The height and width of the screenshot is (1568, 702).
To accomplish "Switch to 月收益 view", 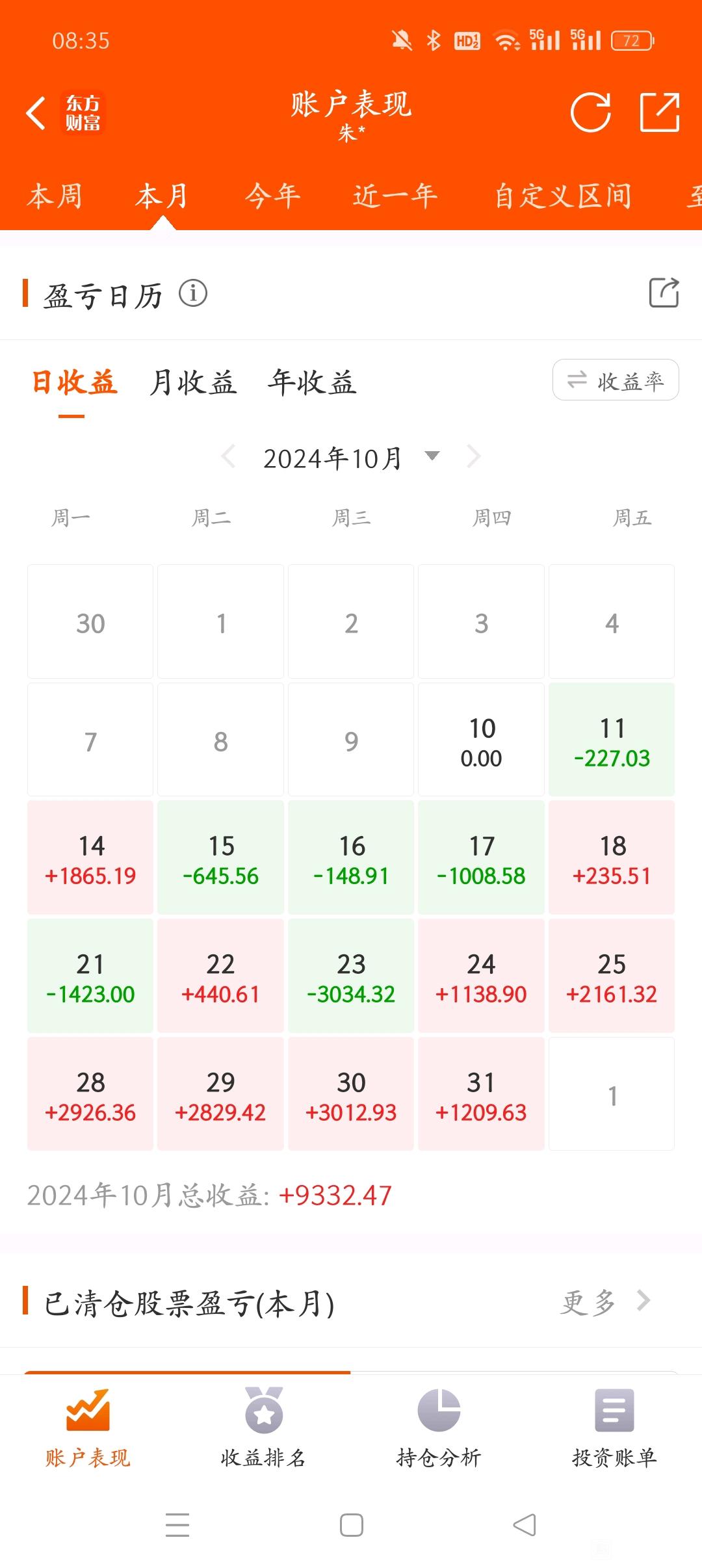I will pyautogui.click(x=193, y=382).
